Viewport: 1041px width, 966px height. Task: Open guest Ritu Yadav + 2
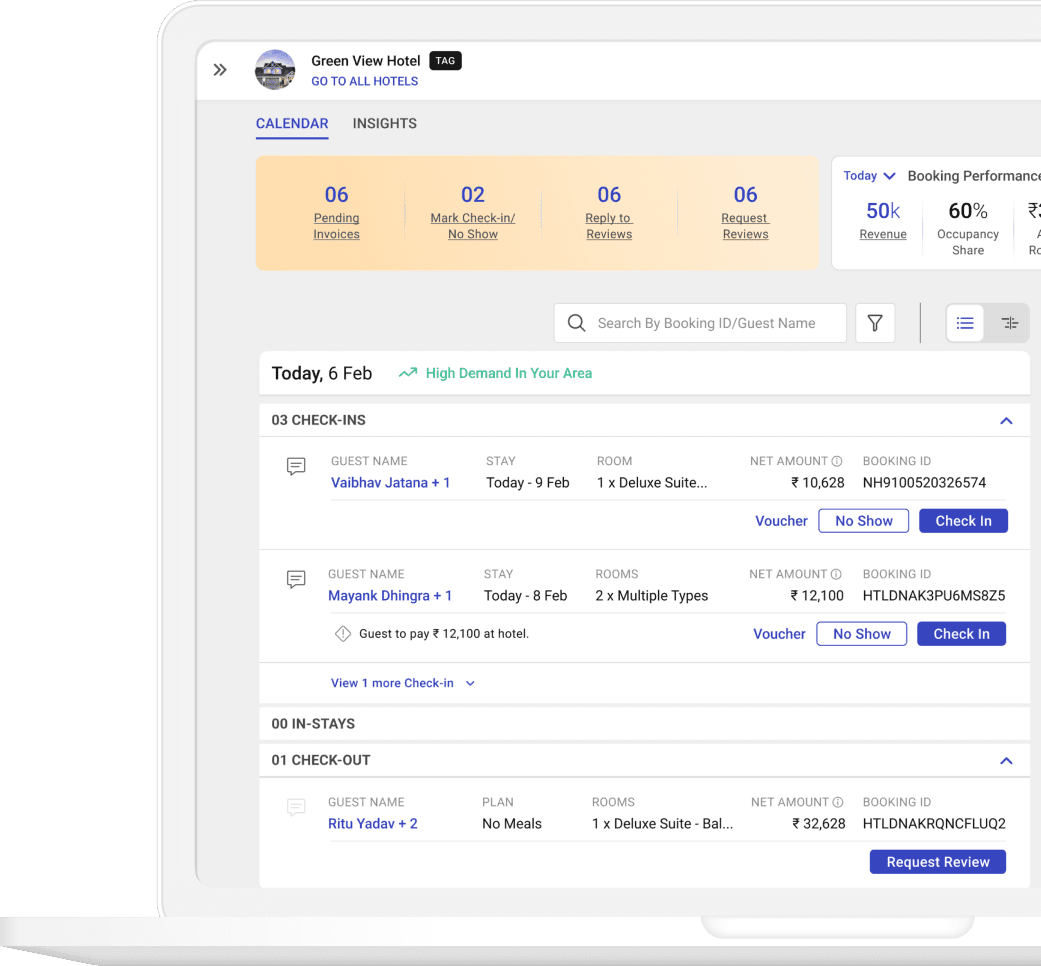tap(372, 824)
